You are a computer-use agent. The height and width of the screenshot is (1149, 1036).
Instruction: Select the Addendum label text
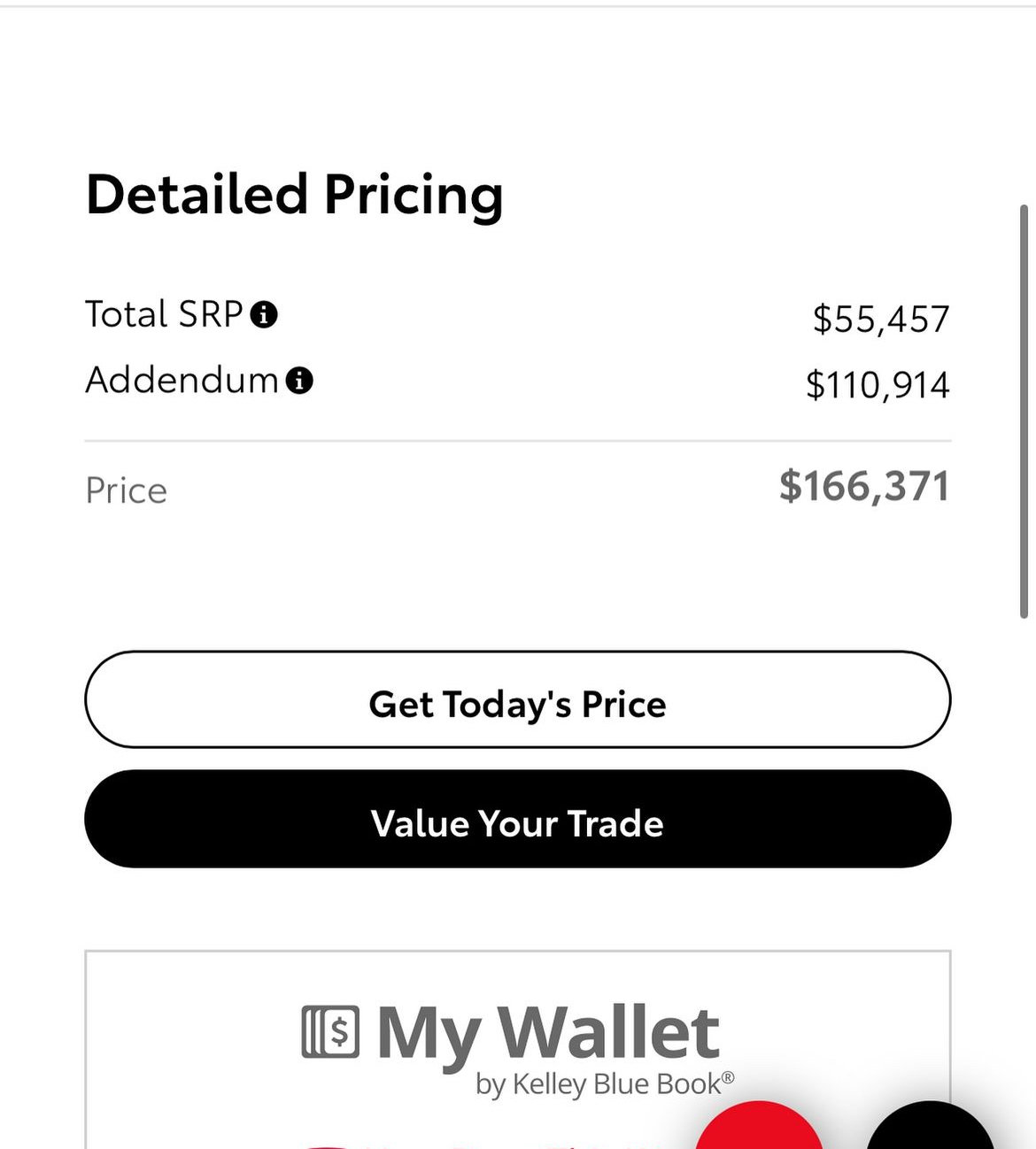coord(182,381)
